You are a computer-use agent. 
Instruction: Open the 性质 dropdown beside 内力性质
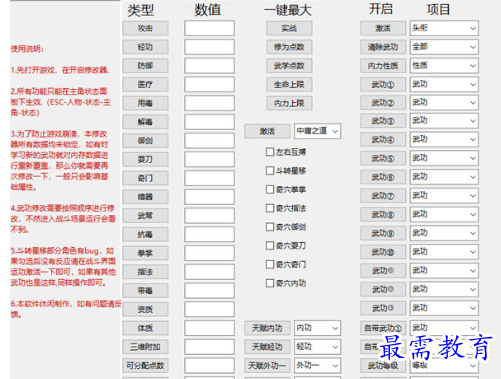[x=444, y=66]
